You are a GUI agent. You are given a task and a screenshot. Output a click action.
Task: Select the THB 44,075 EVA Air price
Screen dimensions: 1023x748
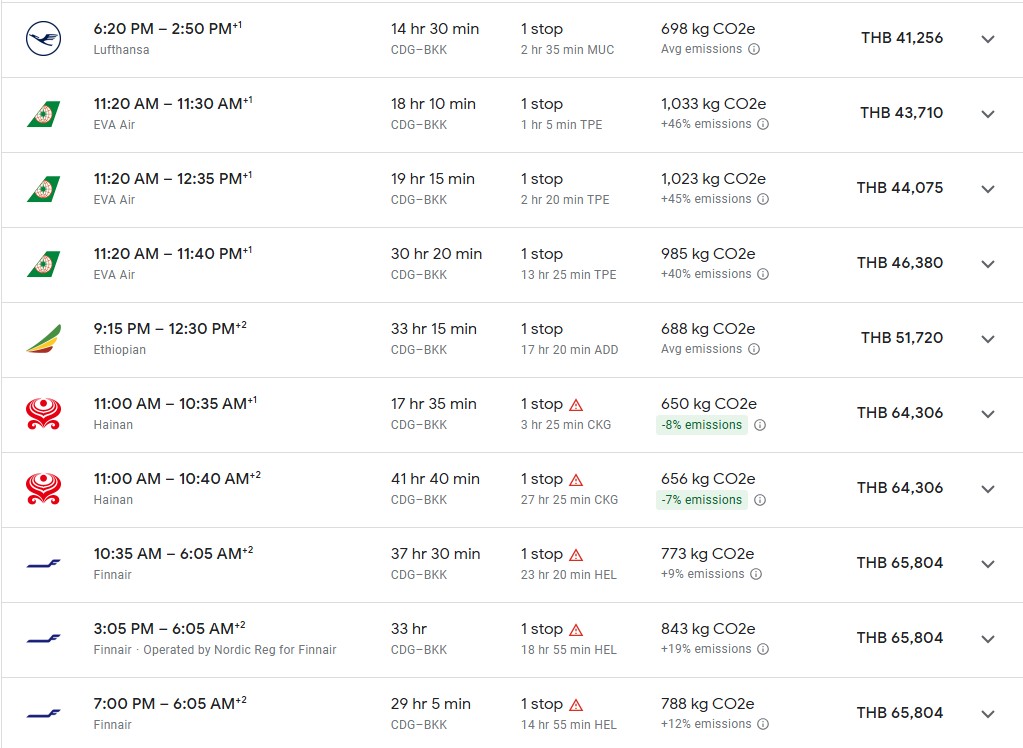(900, 188)
